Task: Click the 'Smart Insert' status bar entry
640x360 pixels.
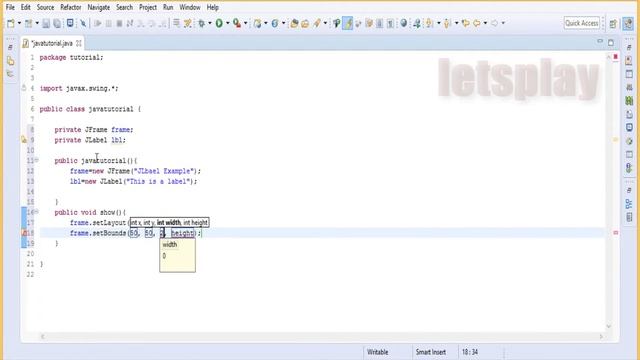Action: click(431, 352)
